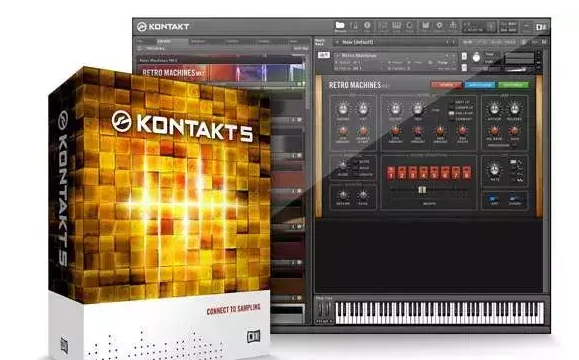Open the Options gear icon in the toolbar
This screenshot has height=360, width=579.
click(439, 26)
